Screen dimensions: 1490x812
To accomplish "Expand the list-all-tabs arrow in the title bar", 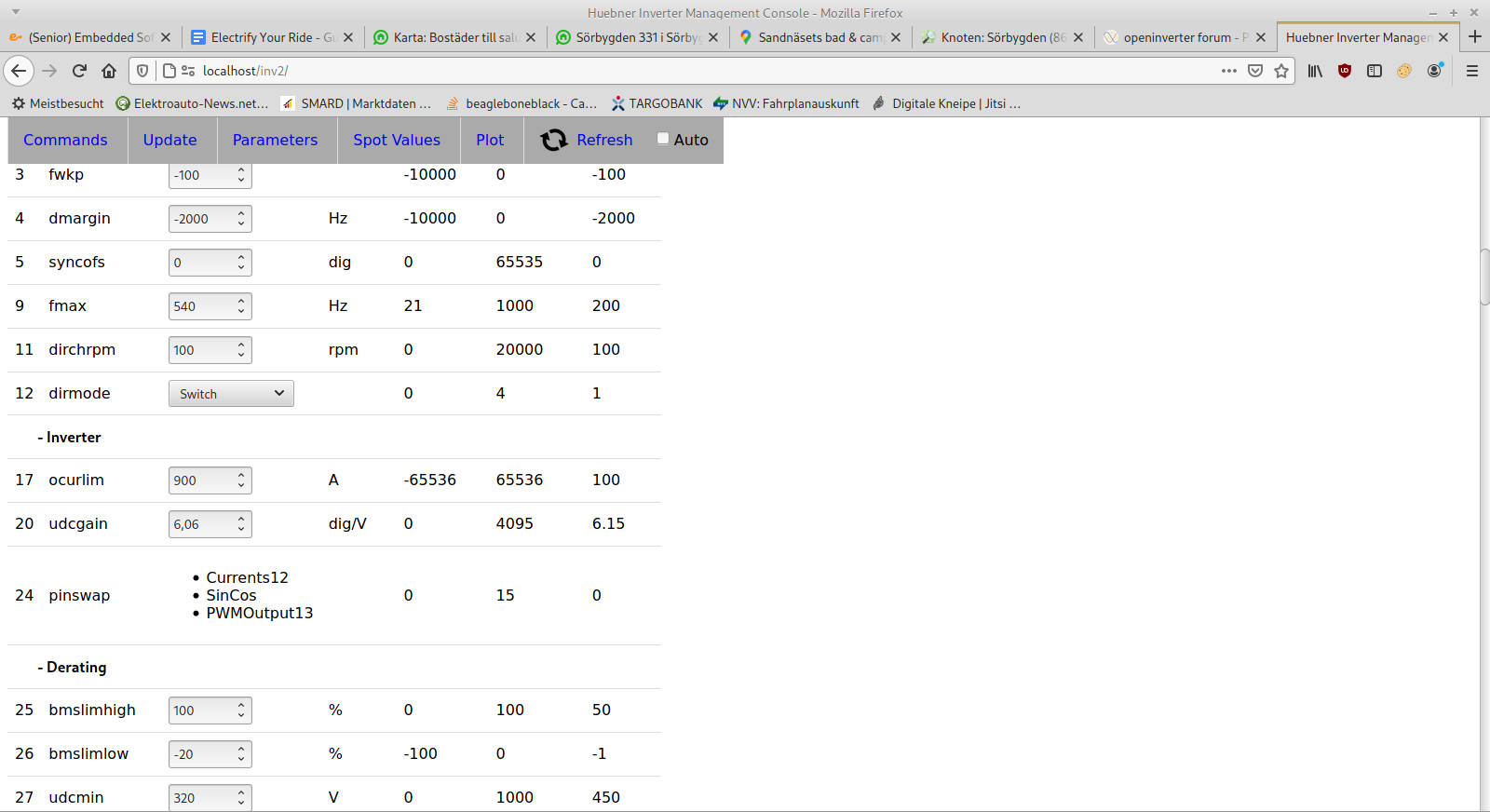I will pos(15,12).
